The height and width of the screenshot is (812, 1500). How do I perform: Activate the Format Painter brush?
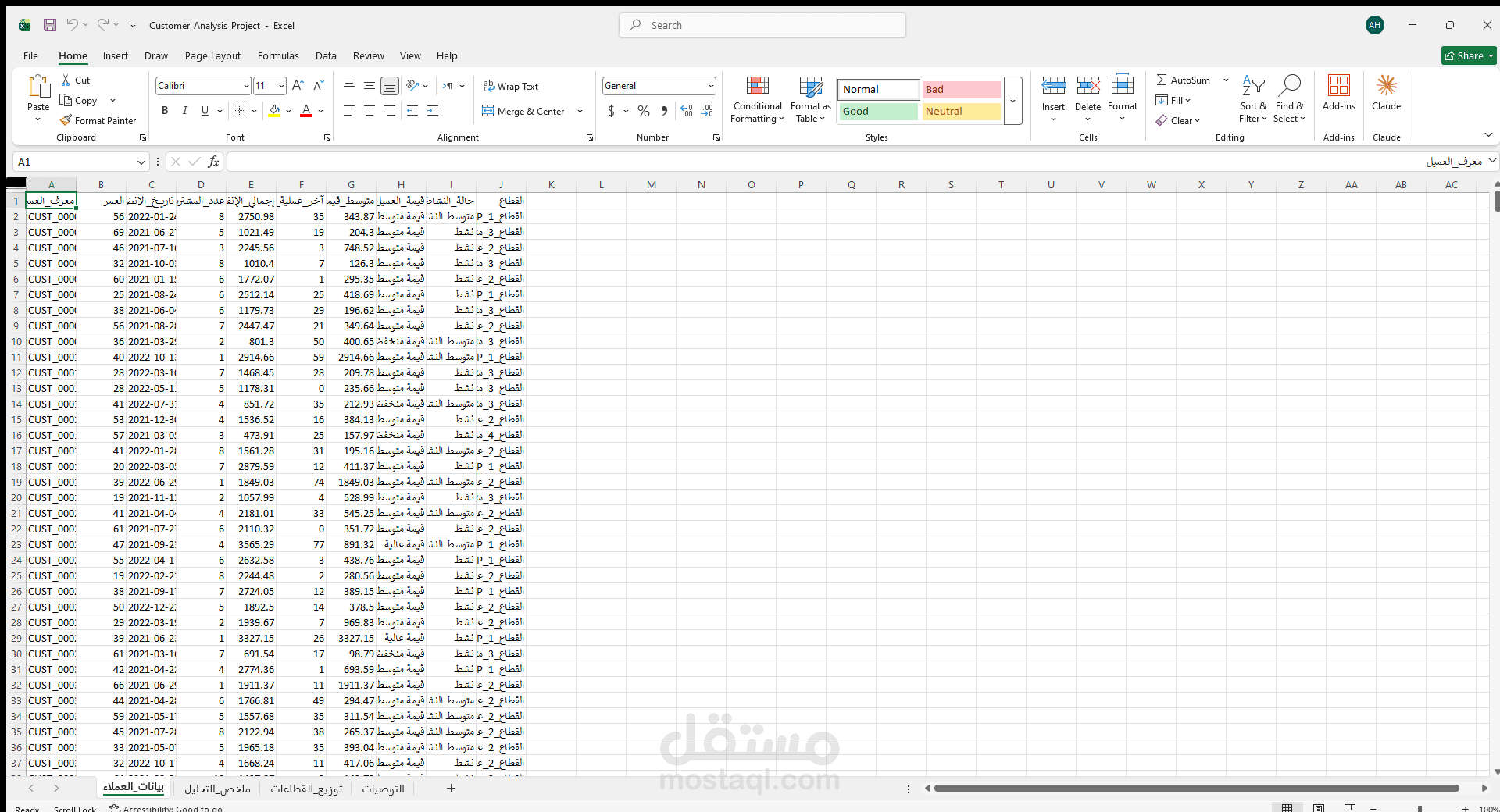[98, 121]
